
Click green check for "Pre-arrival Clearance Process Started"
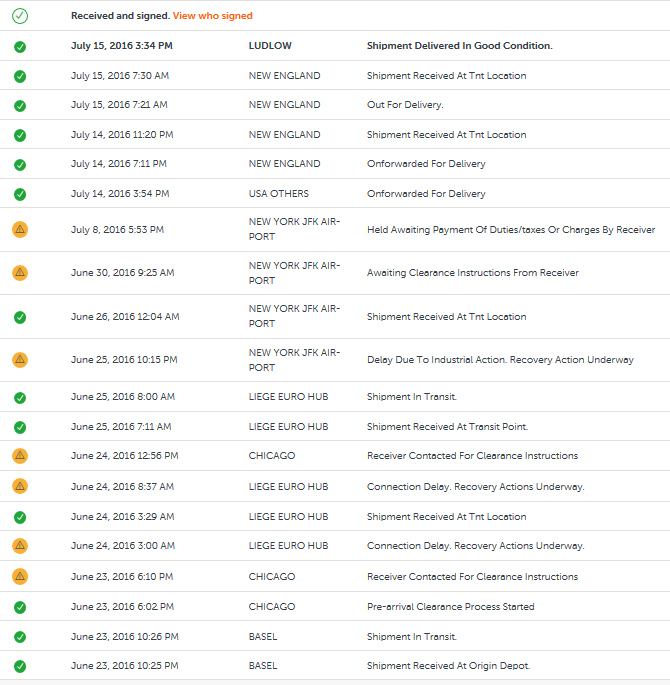tap(20, 607)
